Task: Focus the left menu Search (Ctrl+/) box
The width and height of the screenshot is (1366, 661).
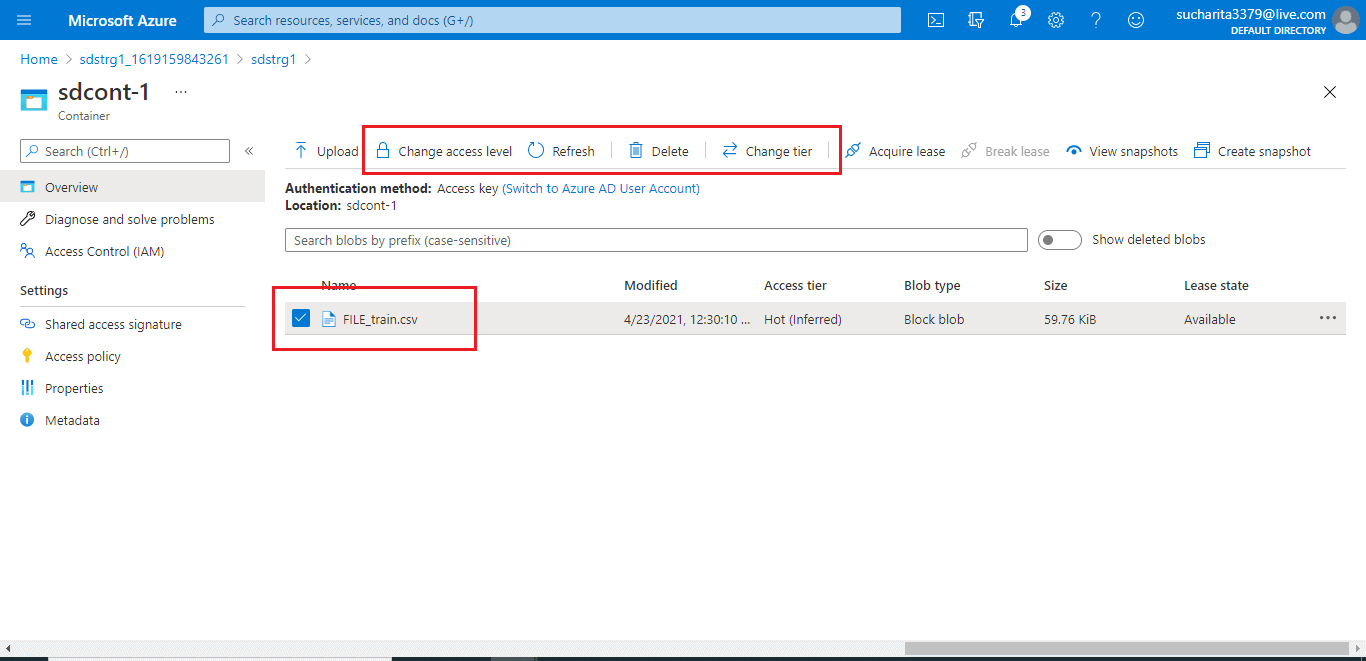Action: click(125, 151)
